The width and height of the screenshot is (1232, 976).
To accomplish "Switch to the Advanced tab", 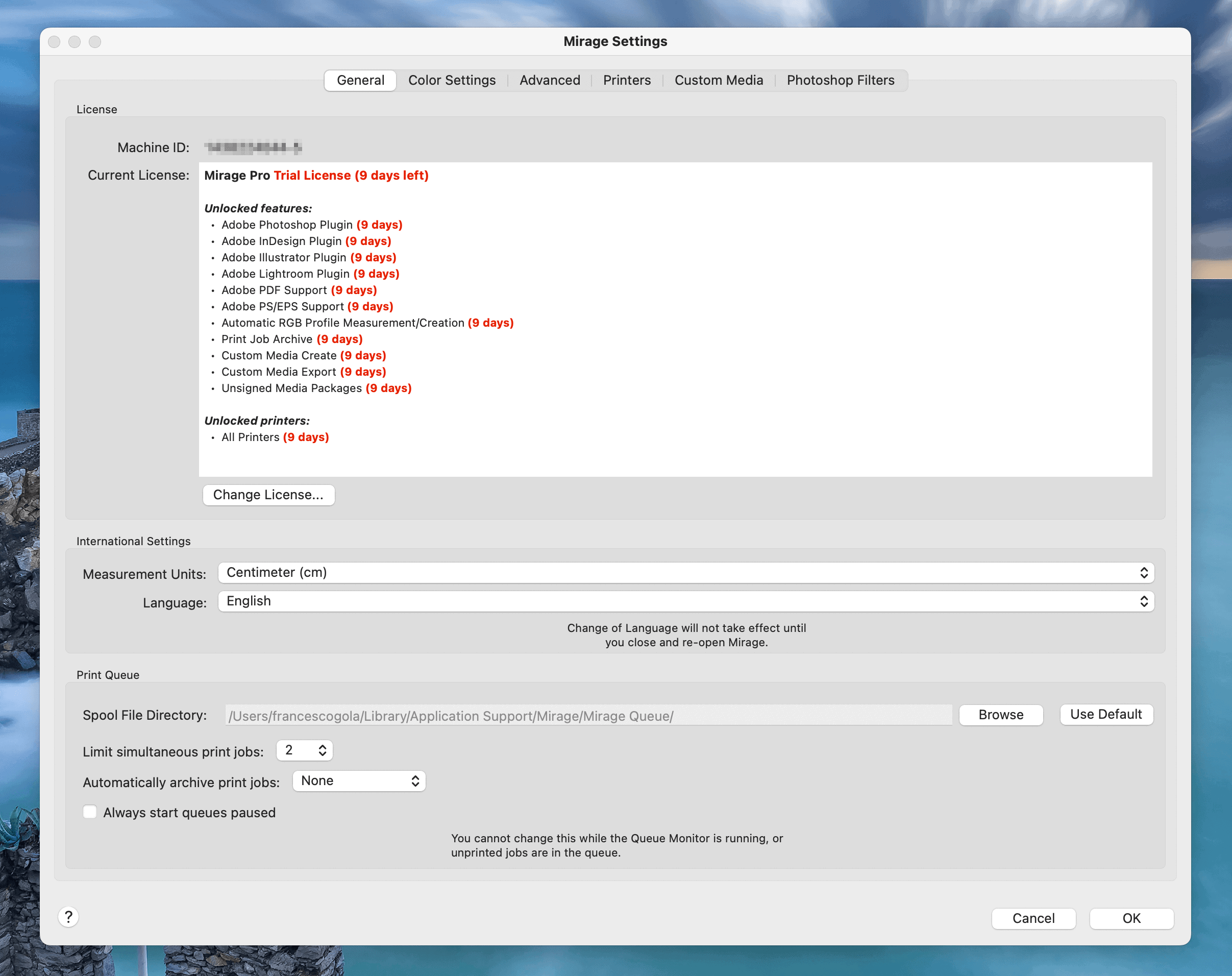I will click(x=550, y=80).
